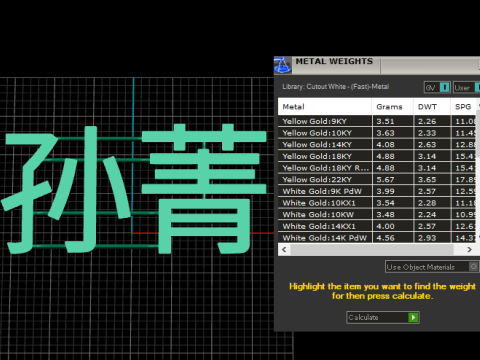Click the 2.63 DWT cell
Image resolution: width=480 pixels, height=360 pixels.
[x=432, y=145]
